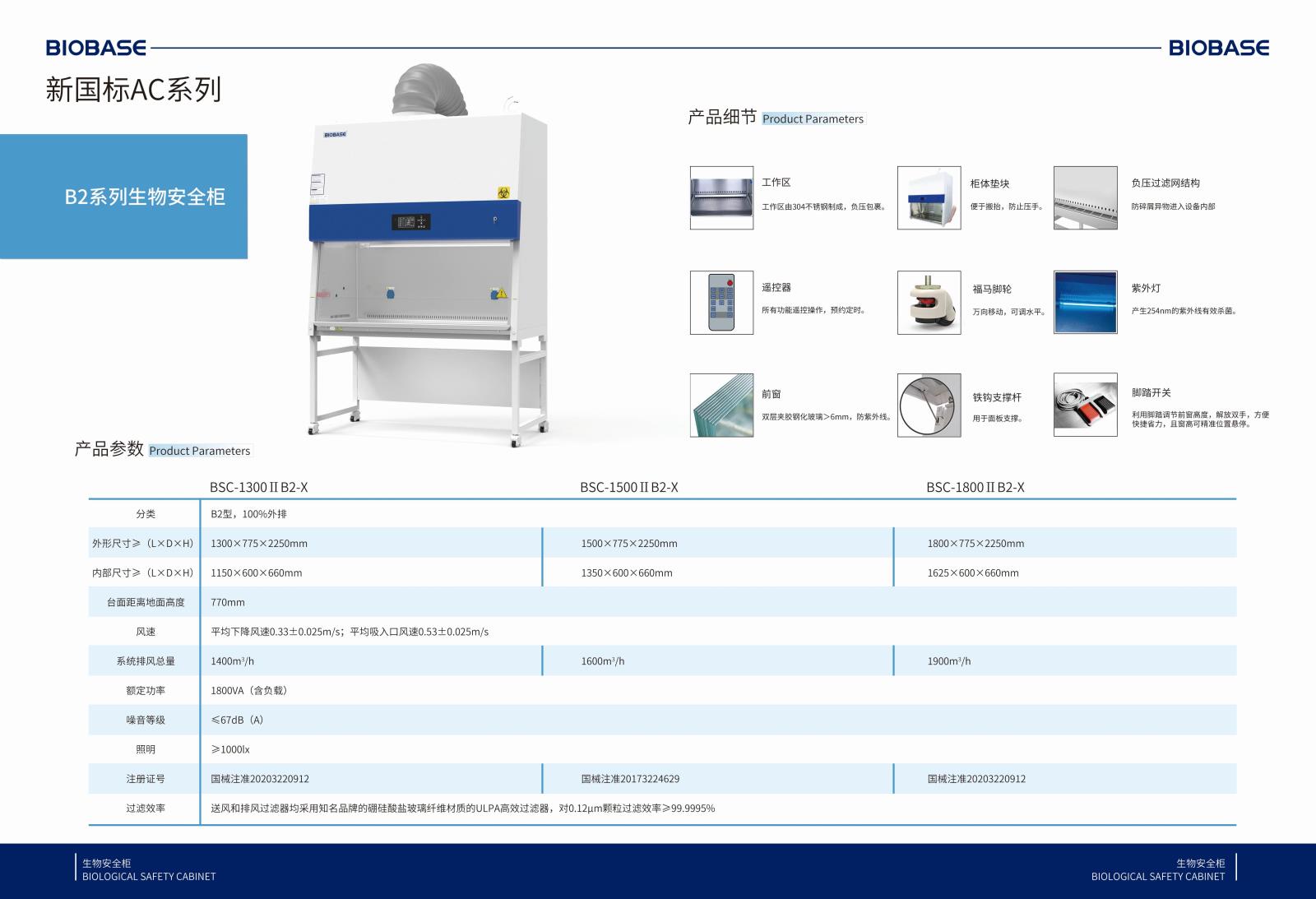Viewport: 1316px width, 899px height.
Task: Click the left footer BIOLOGICAL SAFETY CABINET text
Action: (149, 877)
